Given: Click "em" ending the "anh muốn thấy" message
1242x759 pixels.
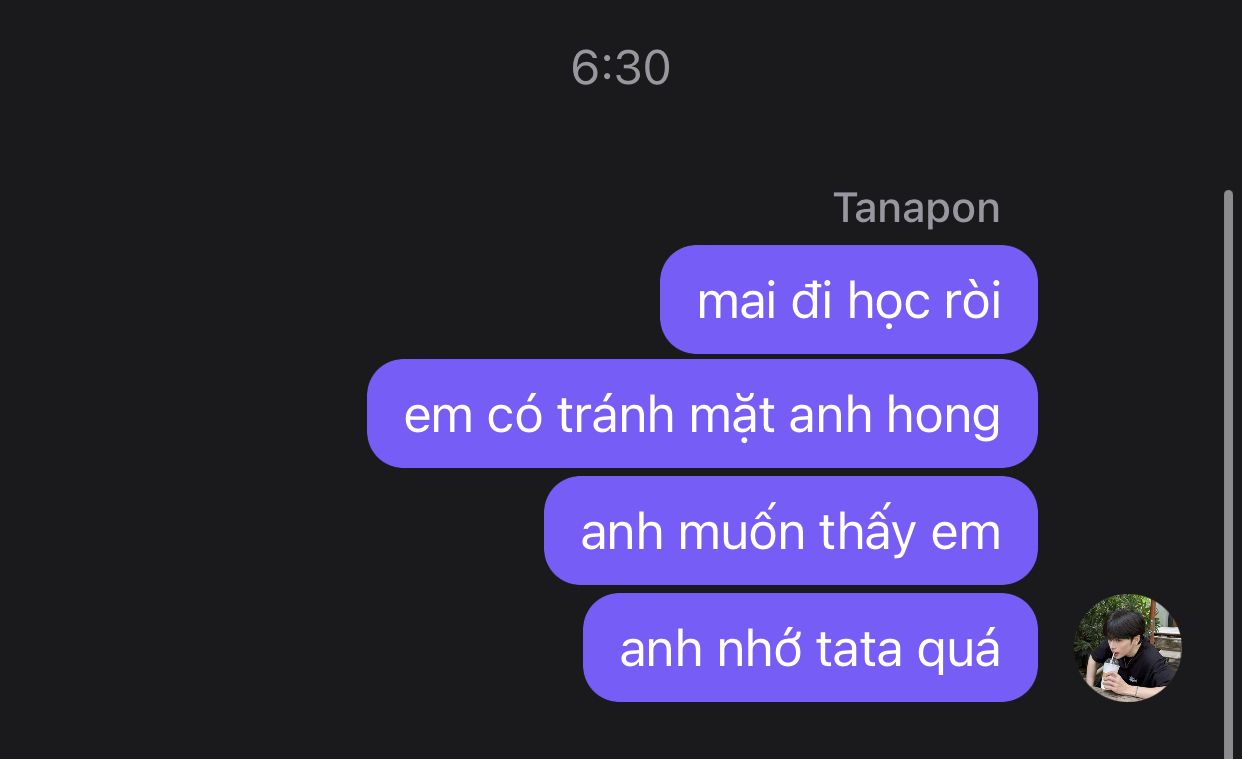Looking at the screenshot, I should click(x=966, y=534).
